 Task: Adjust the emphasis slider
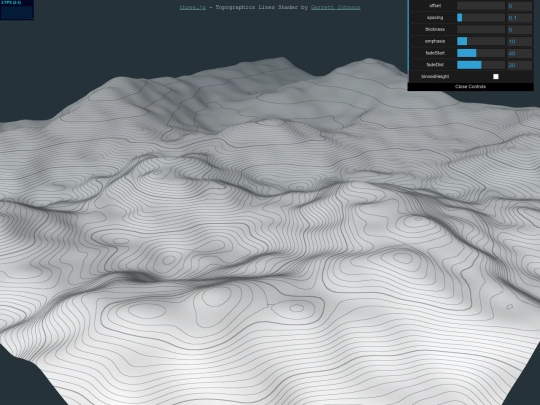tap(481, 41)
